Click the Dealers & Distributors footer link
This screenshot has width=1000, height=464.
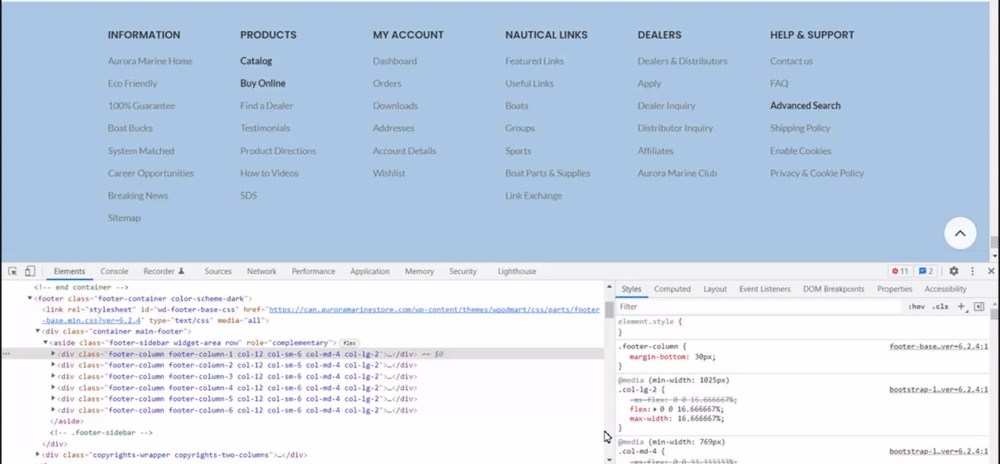tap(682, 61)
